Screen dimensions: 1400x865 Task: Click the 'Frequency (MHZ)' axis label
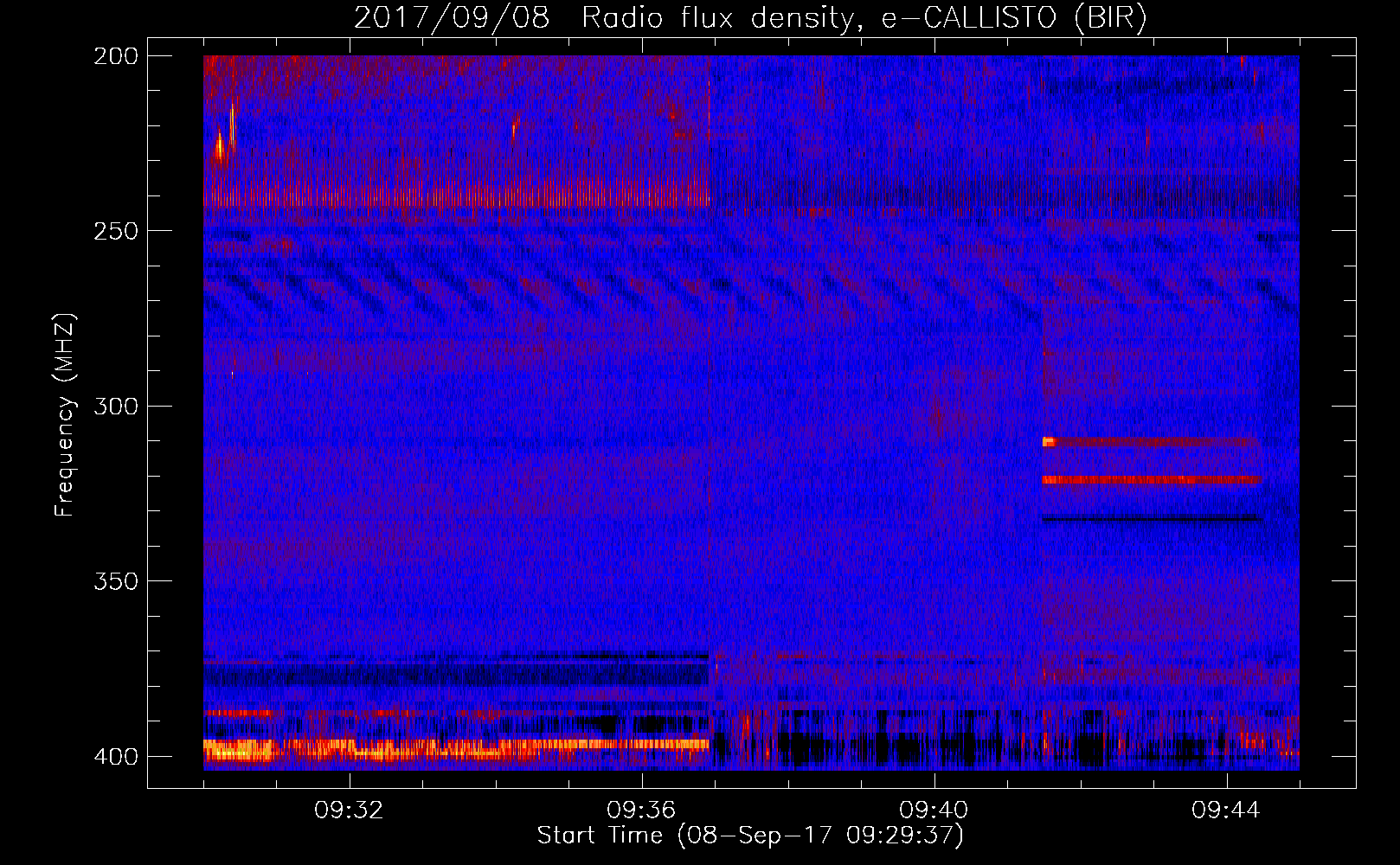point(66,414)
